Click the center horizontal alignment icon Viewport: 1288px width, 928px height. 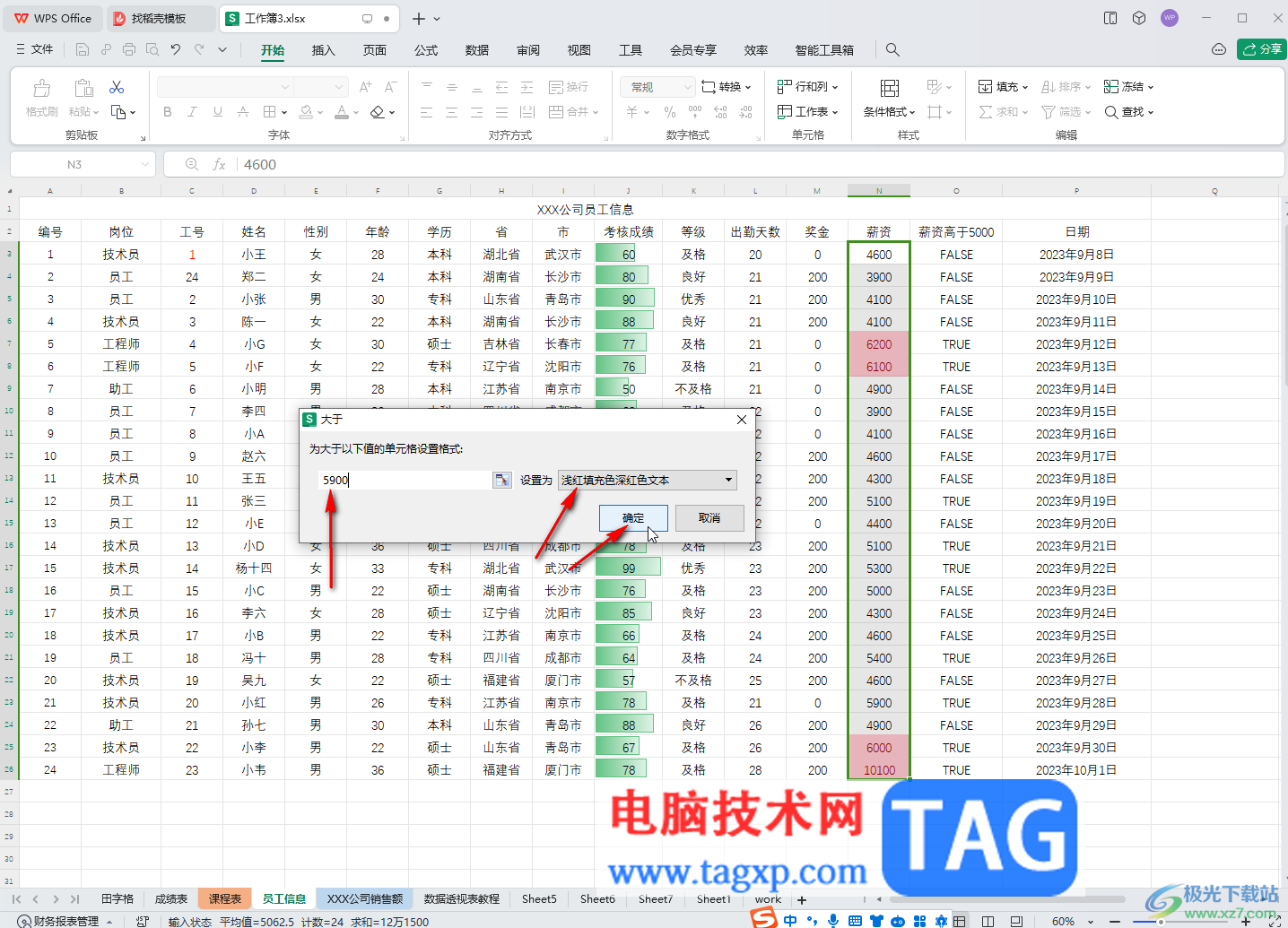(x=451, y=112)
